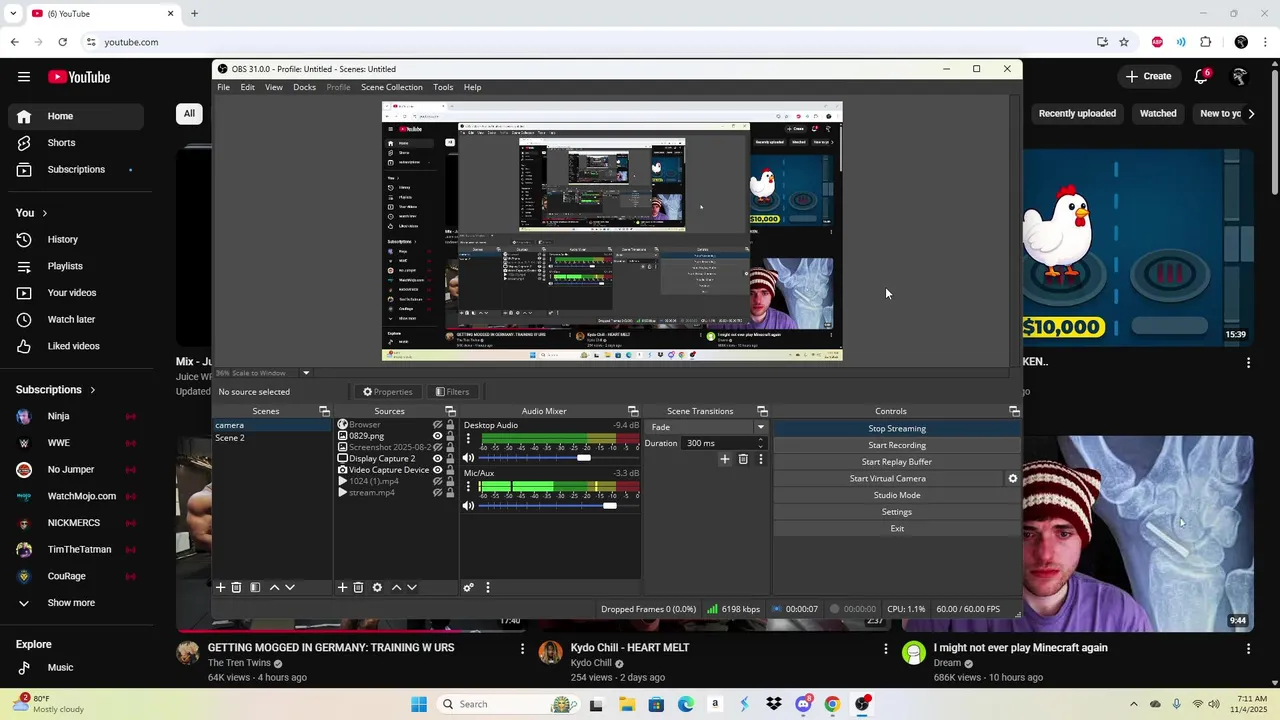Open Microsoft Edge from the taskbar
Screen dimensions: 1280x720
click(x=686, y=704)
